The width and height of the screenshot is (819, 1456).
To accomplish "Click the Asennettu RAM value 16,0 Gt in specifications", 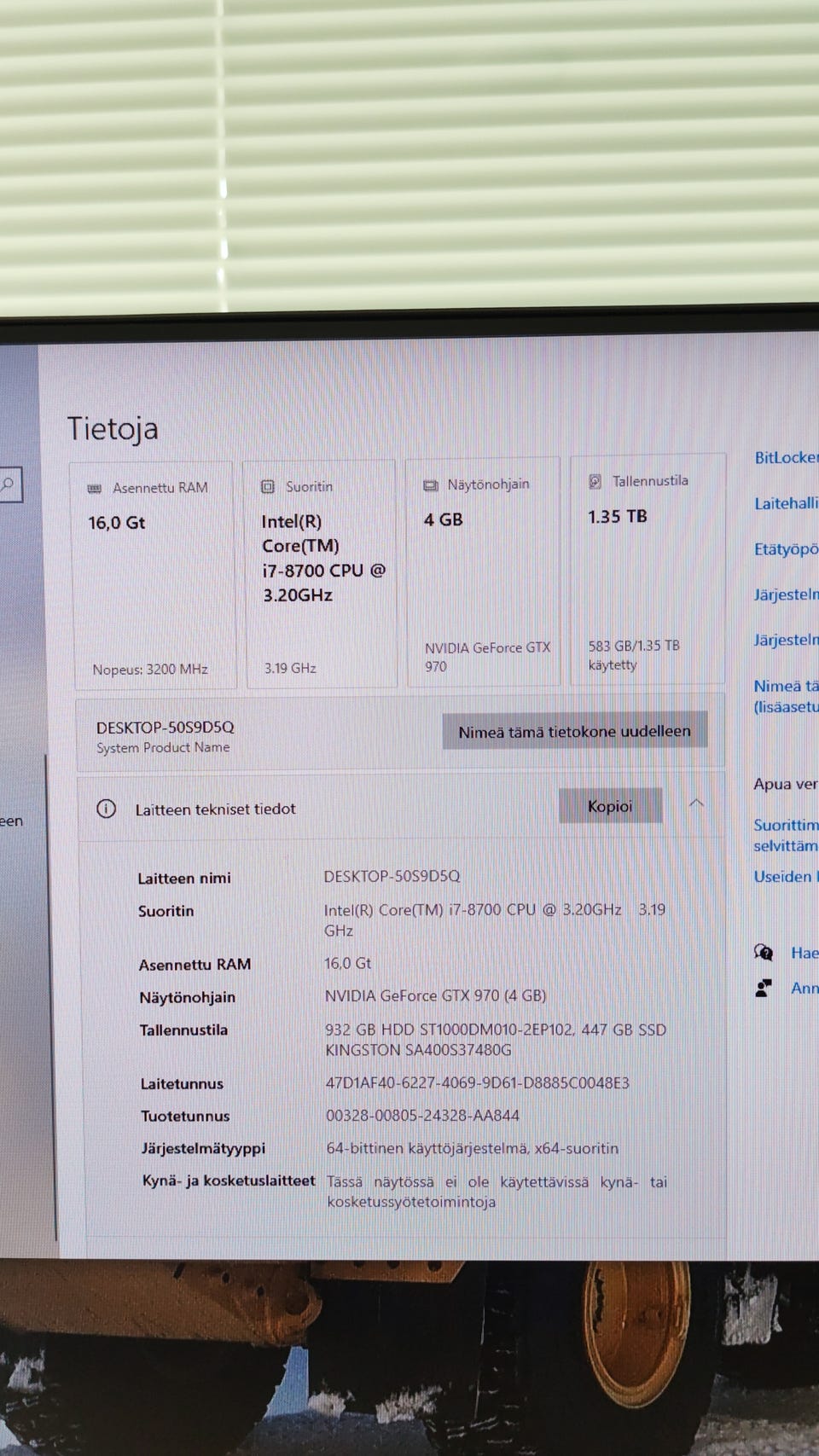I will coord(348,963).
